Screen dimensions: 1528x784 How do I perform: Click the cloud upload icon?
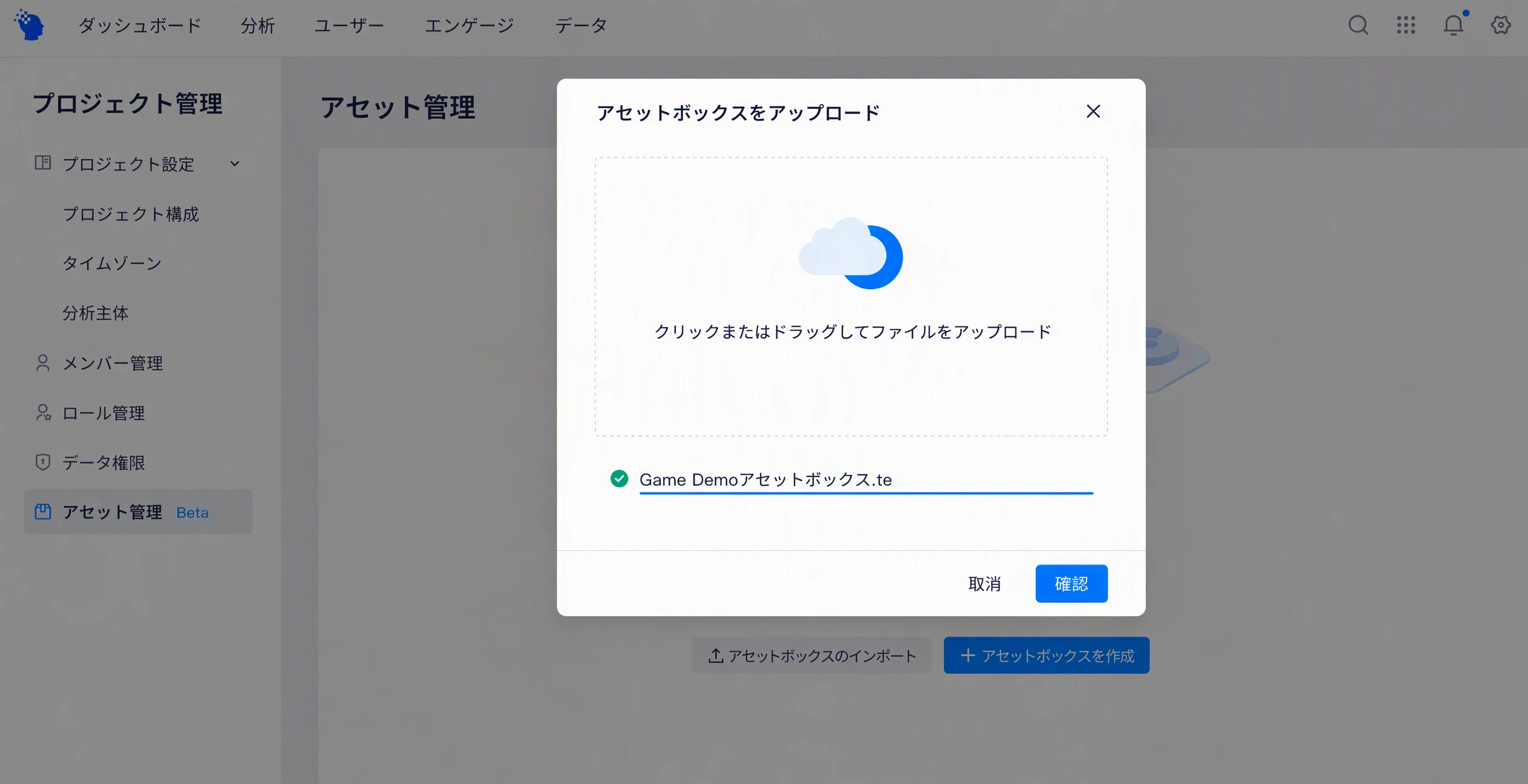click(851, 254)
